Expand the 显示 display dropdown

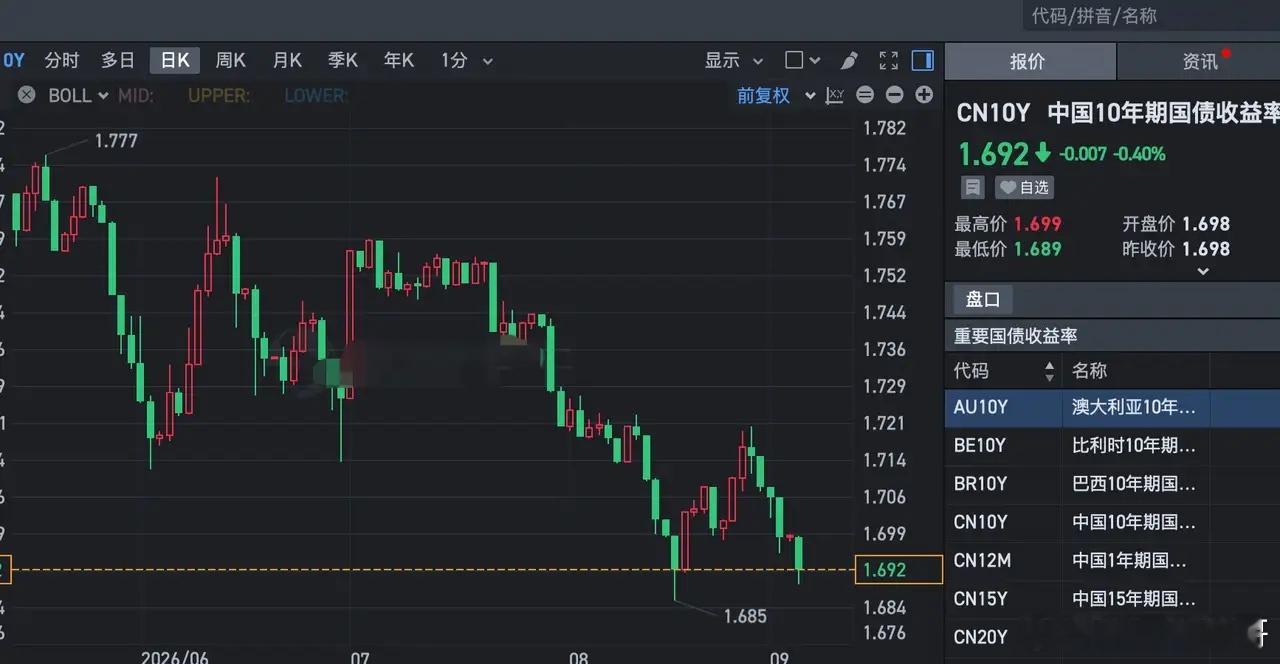pyautogui.click(x=734, y=61)
